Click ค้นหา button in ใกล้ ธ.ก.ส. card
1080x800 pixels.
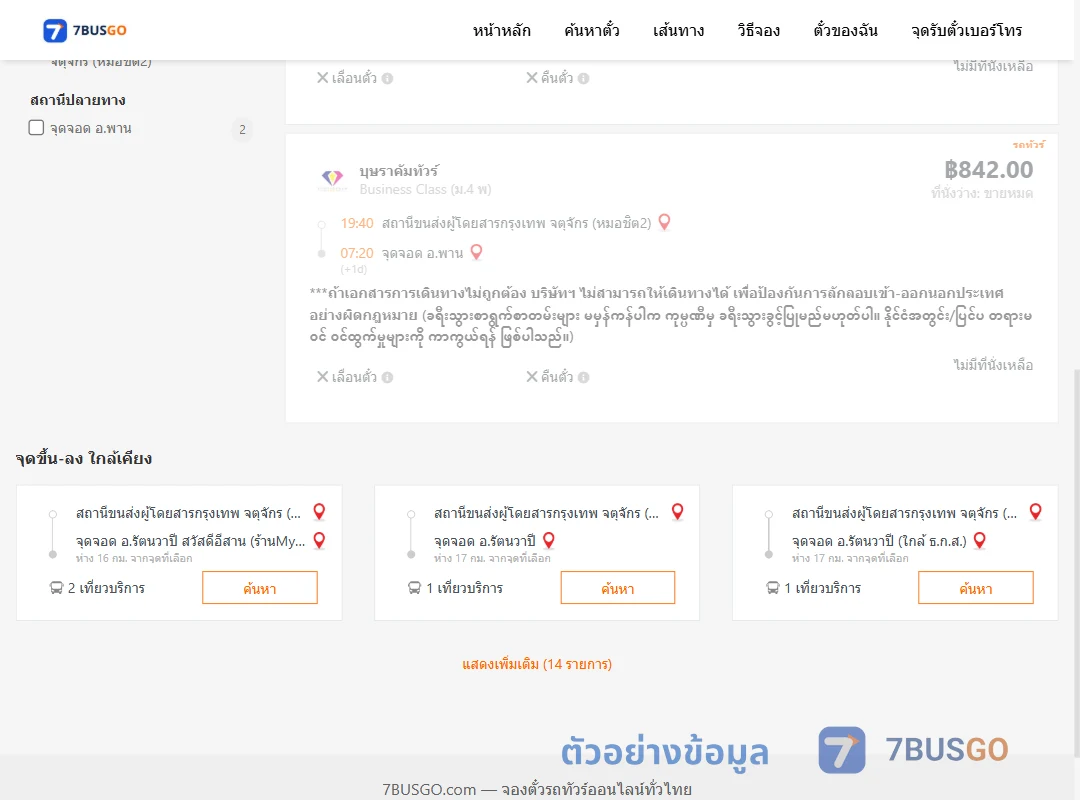coord(975,588)
